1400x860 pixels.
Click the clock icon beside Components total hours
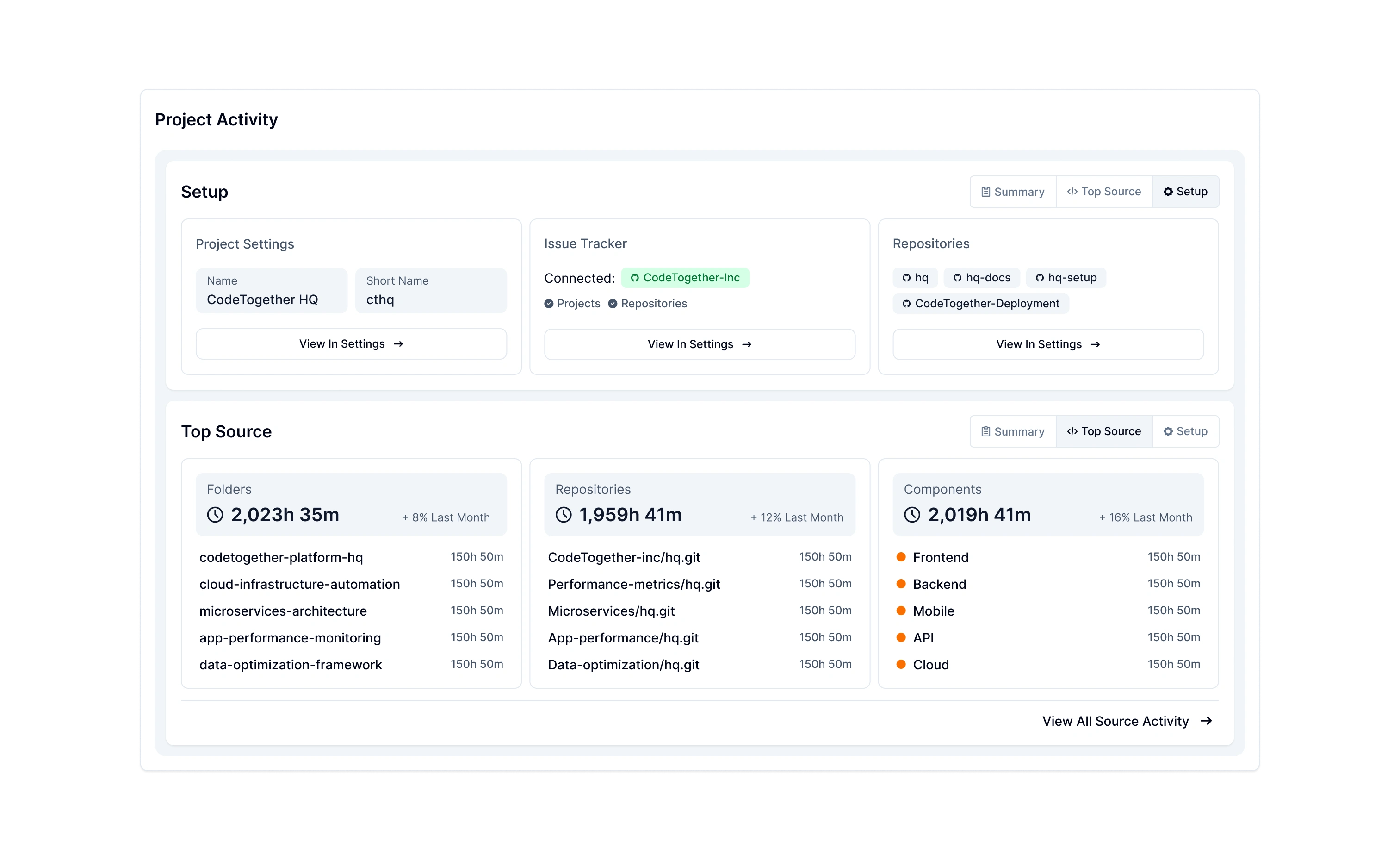[x=912, y=515]
